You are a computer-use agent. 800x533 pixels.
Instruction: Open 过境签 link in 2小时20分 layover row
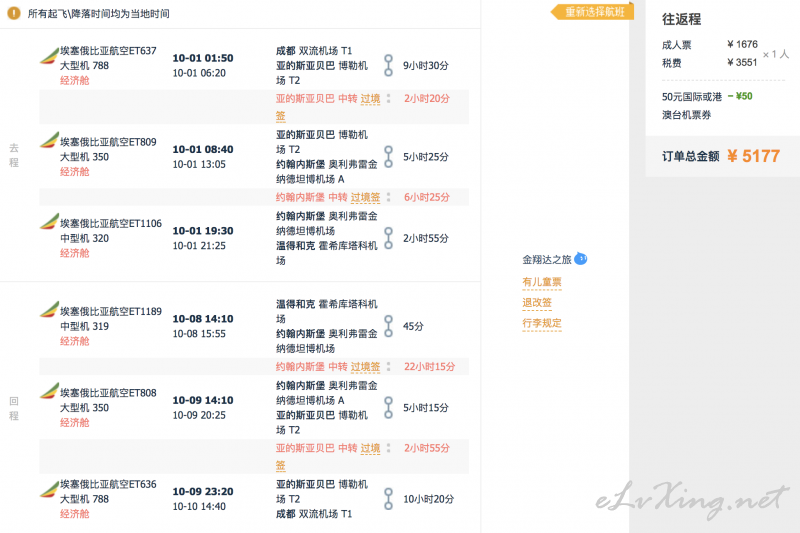(x=370, y=98)
